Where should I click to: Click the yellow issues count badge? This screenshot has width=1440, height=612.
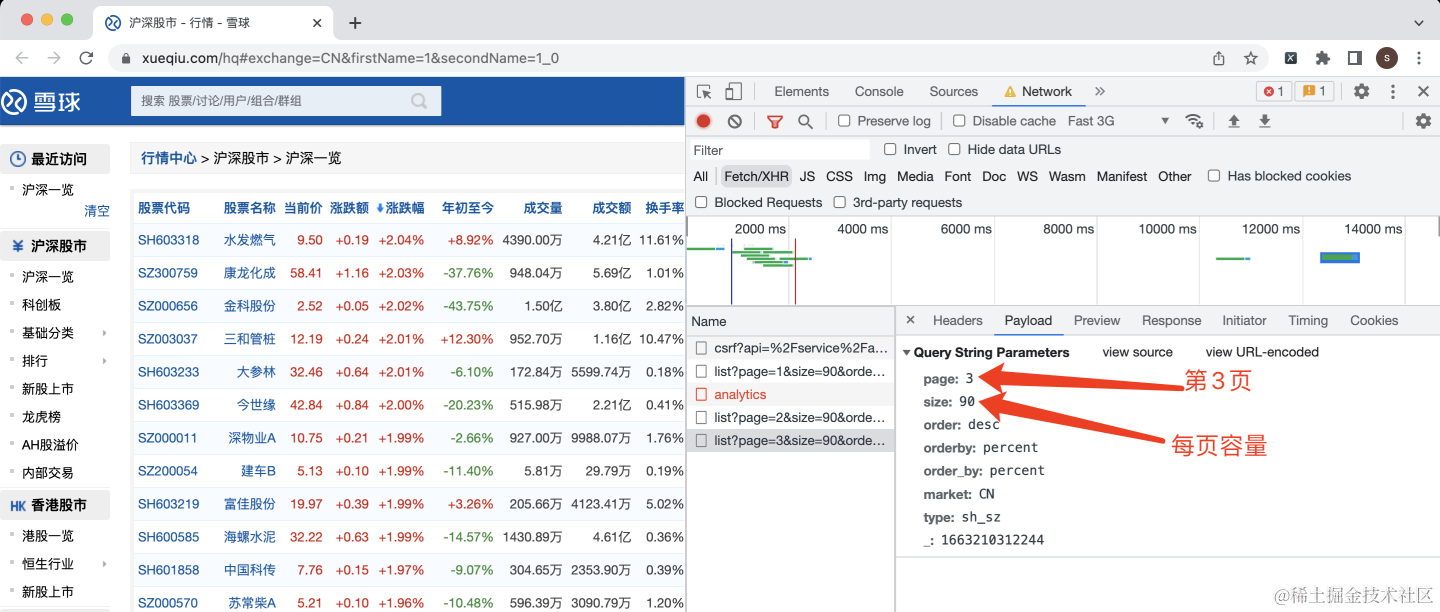1314,91
